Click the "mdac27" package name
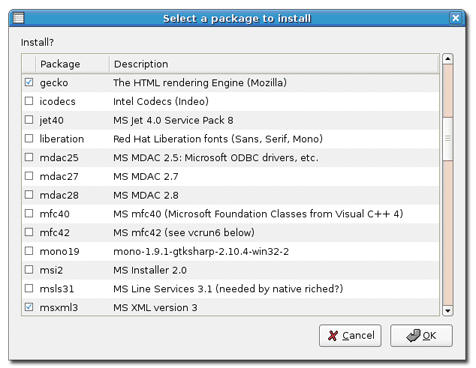The height and width of the screenshot is (368, 476). 59,176
